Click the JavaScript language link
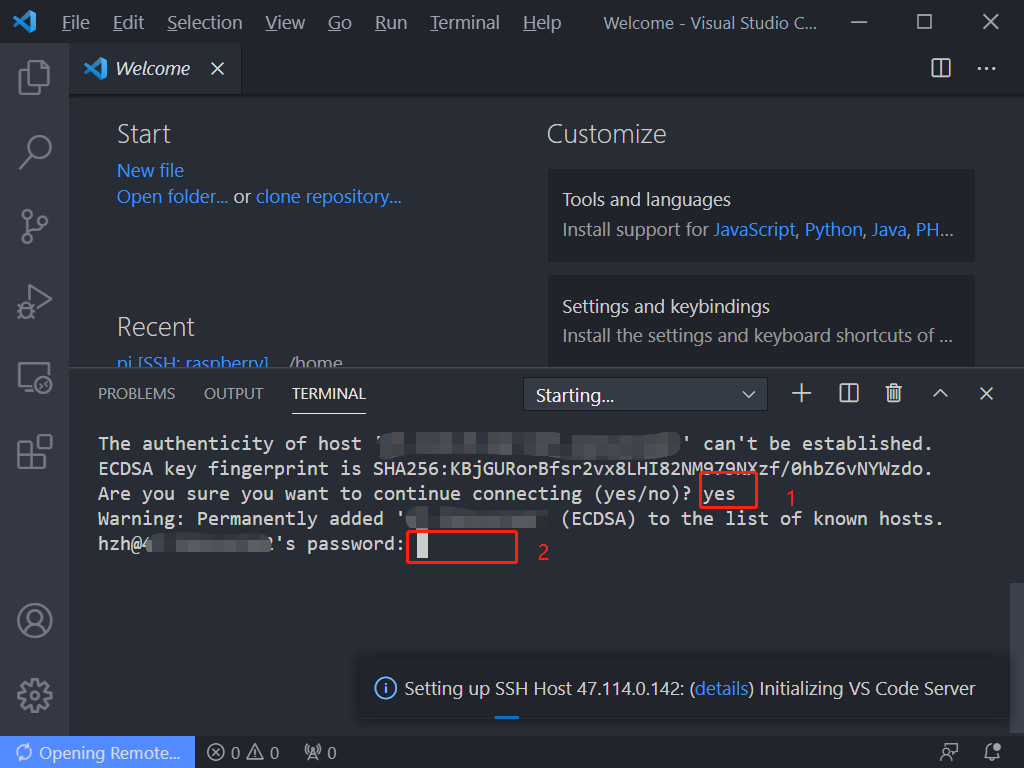The width and height of the screenshot is (1024, 768). click(754, 230)
